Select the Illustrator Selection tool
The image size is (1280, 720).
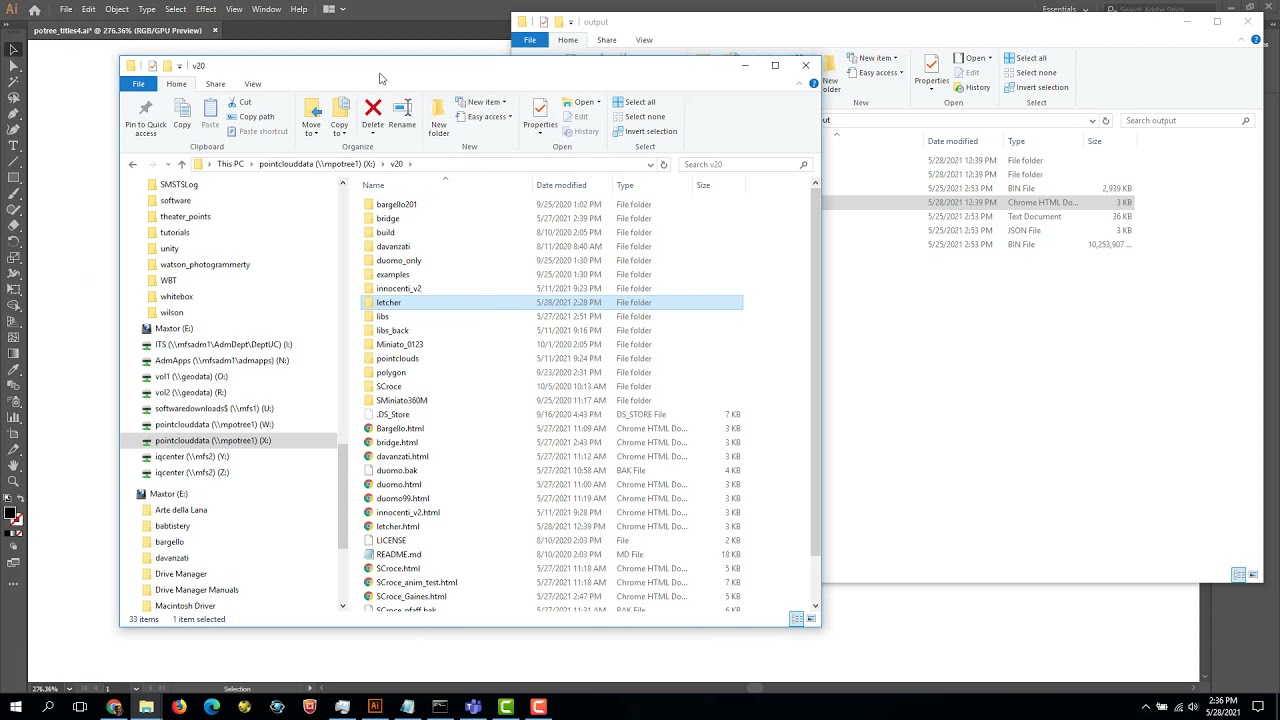[x=13, y=49]
